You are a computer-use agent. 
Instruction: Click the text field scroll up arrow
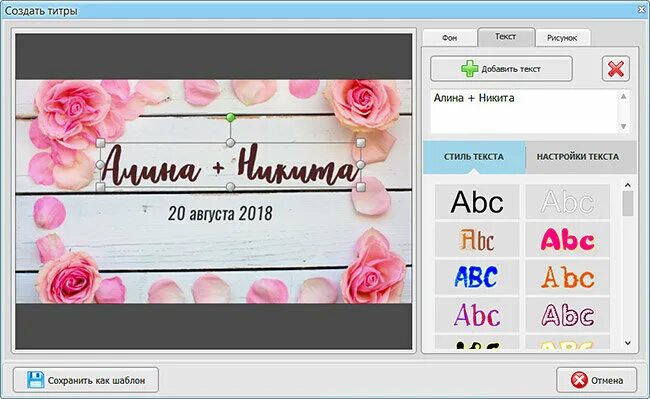click(623, 96)
